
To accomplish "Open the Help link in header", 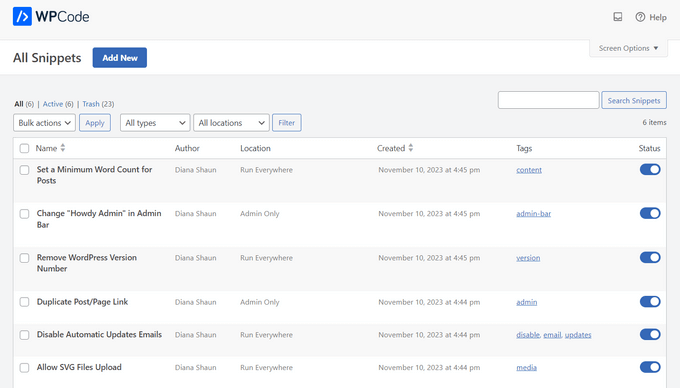I will (x=651, y=17).
